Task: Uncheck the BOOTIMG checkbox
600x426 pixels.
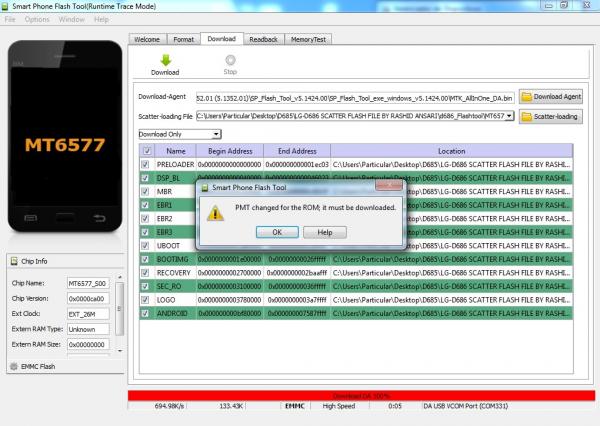Action: [145, 259]
